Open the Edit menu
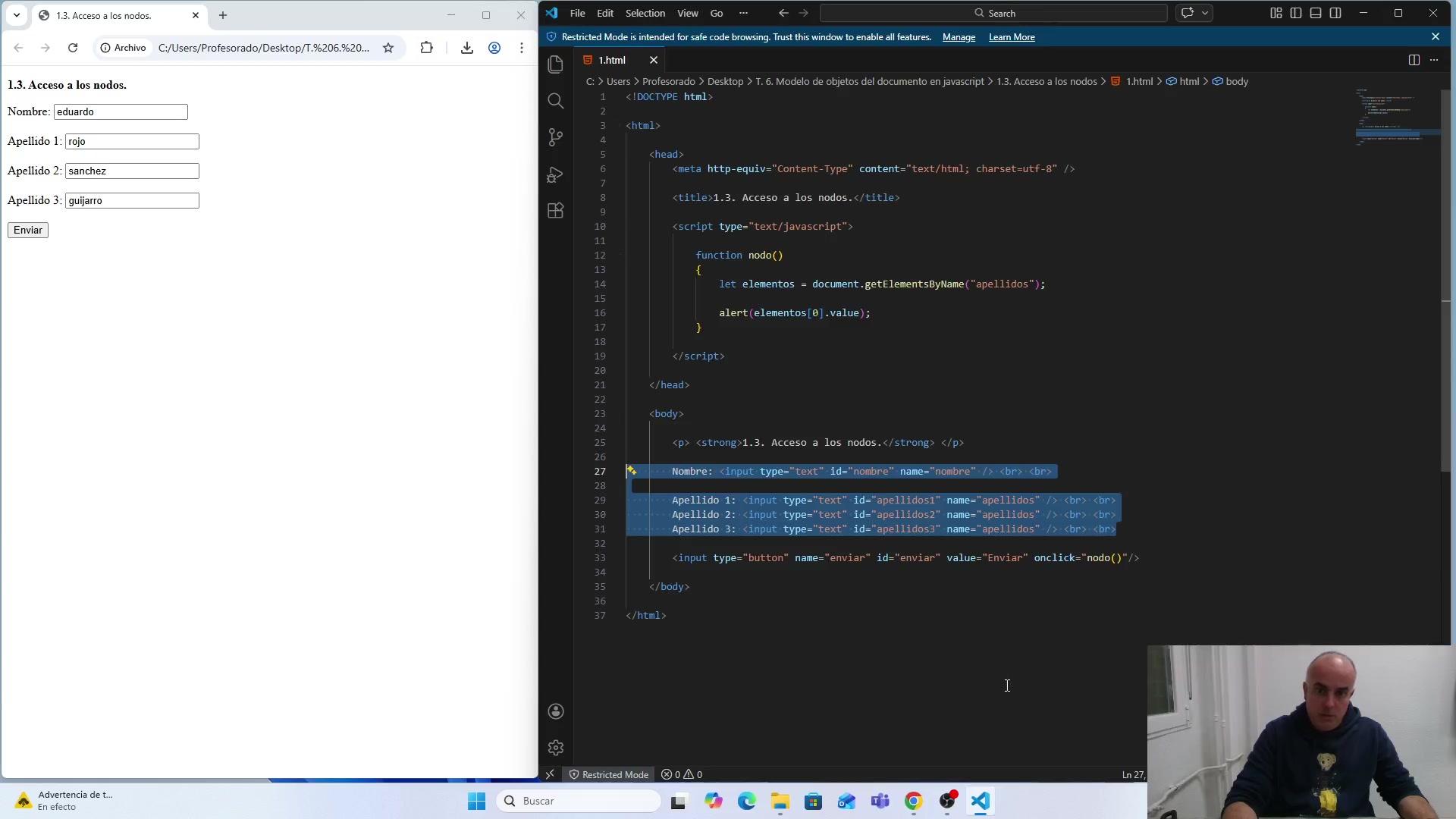This screenshot has height=819, width=1456. coord(605,13)
